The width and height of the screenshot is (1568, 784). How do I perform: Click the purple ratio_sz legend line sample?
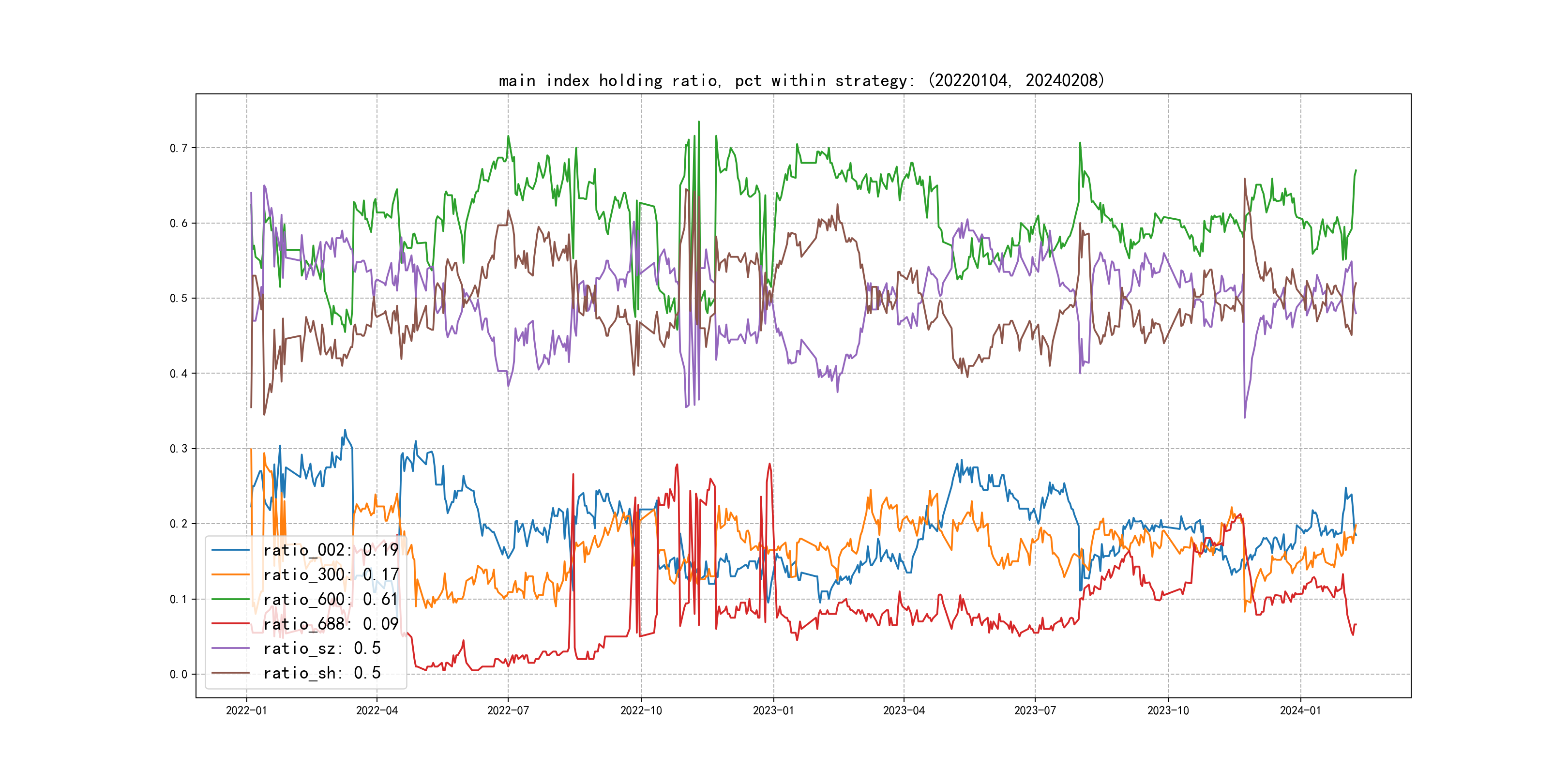click(231, 648)
